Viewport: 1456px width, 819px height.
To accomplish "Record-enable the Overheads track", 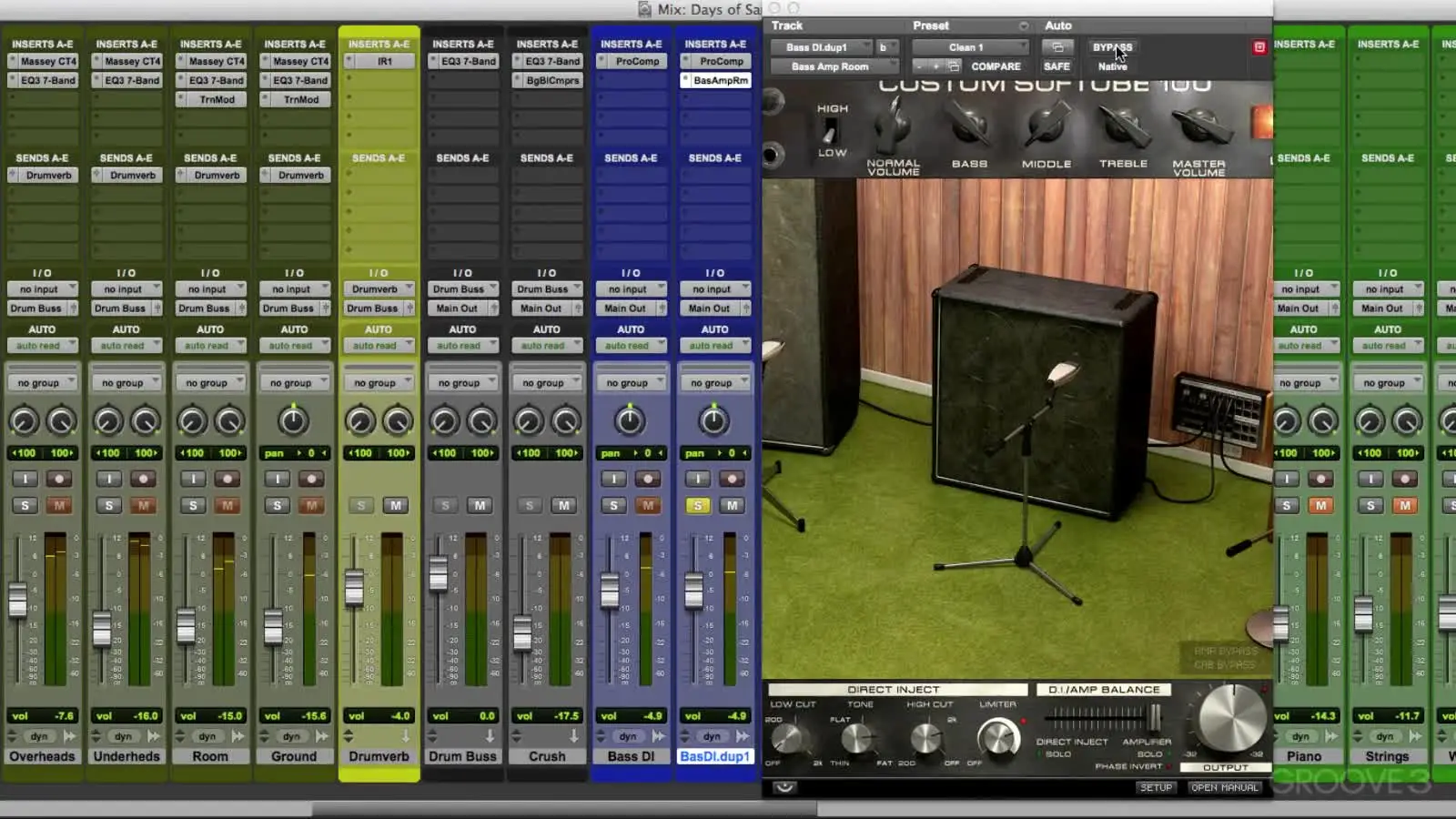I will (x=59, y=479).
